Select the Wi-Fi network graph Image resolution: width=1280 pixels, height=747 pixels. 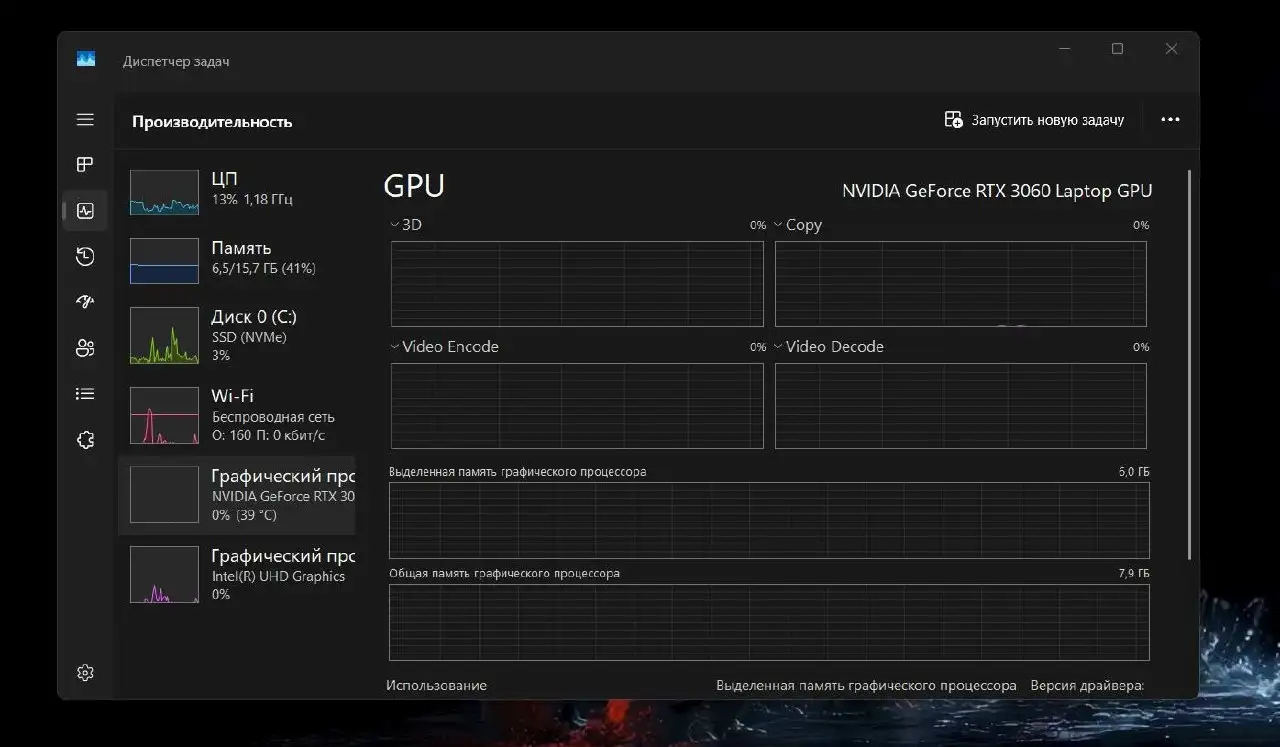(240, 414)
